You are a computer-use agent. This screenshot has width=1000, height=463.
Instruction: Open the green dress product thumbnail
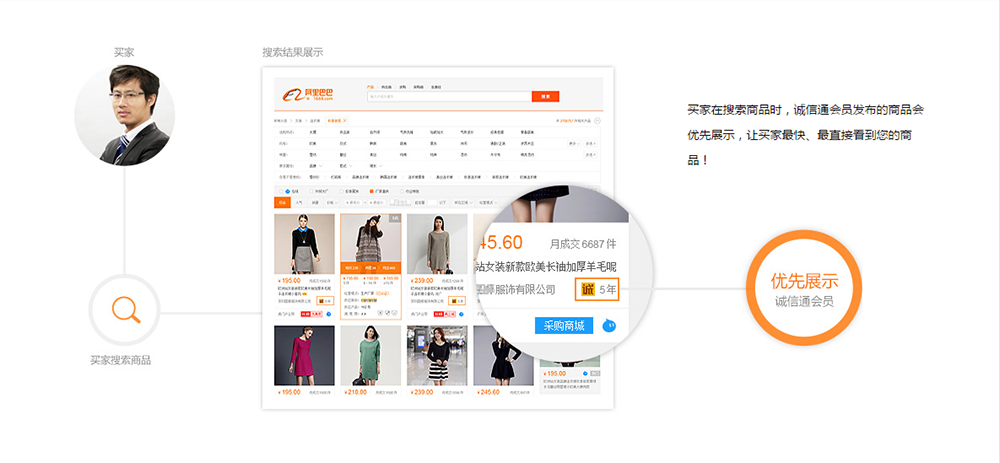click(370, 356)
